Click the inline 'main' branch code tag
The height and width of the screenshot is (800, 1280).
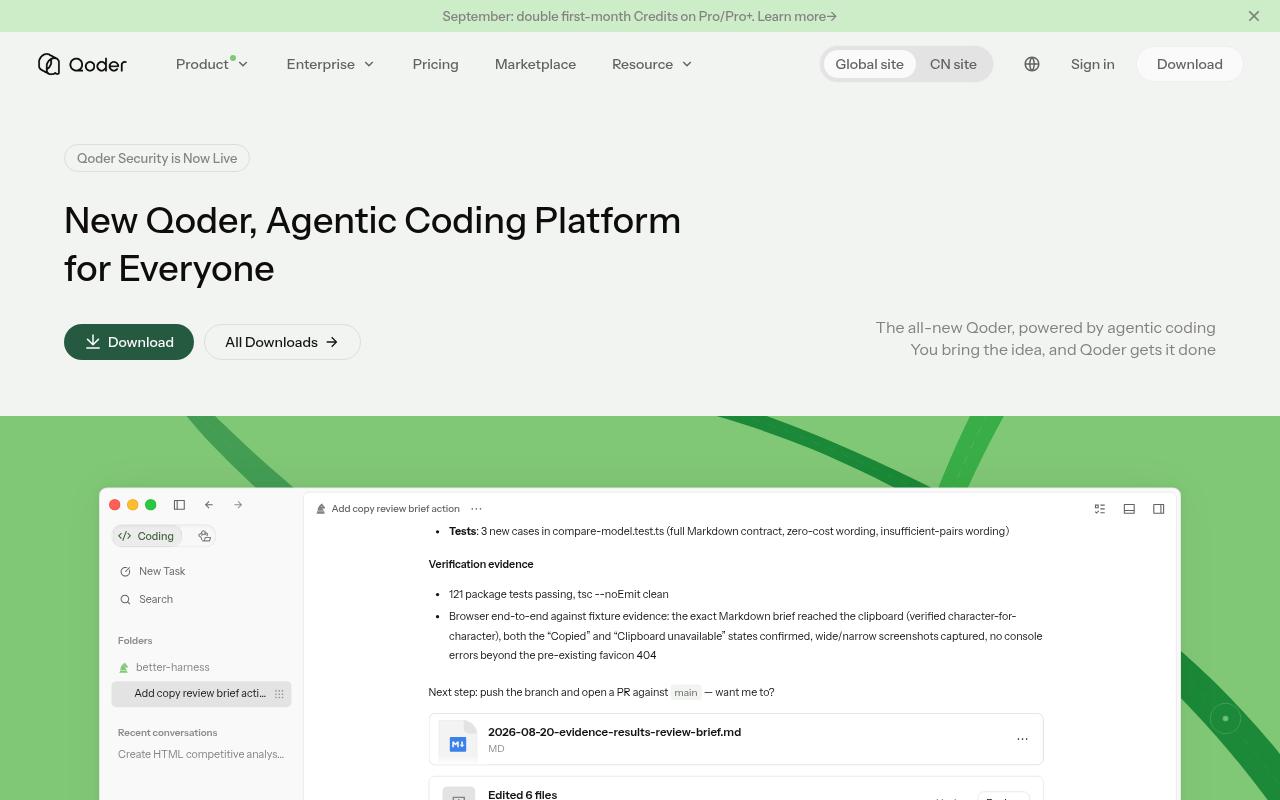pos(686,692)
